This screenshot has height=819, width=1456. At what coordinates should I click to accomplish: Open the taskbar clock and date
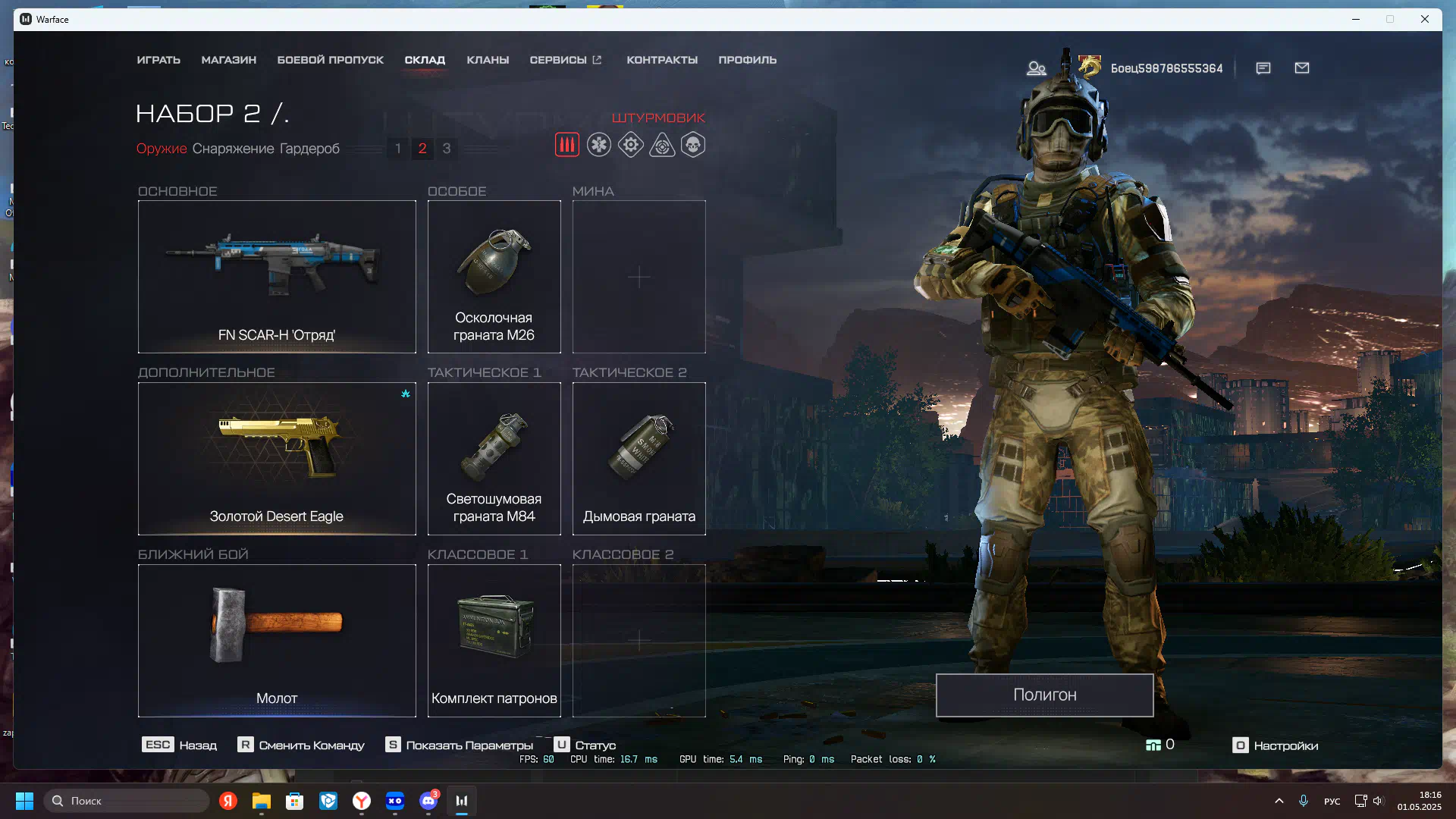coord(1420,801)
